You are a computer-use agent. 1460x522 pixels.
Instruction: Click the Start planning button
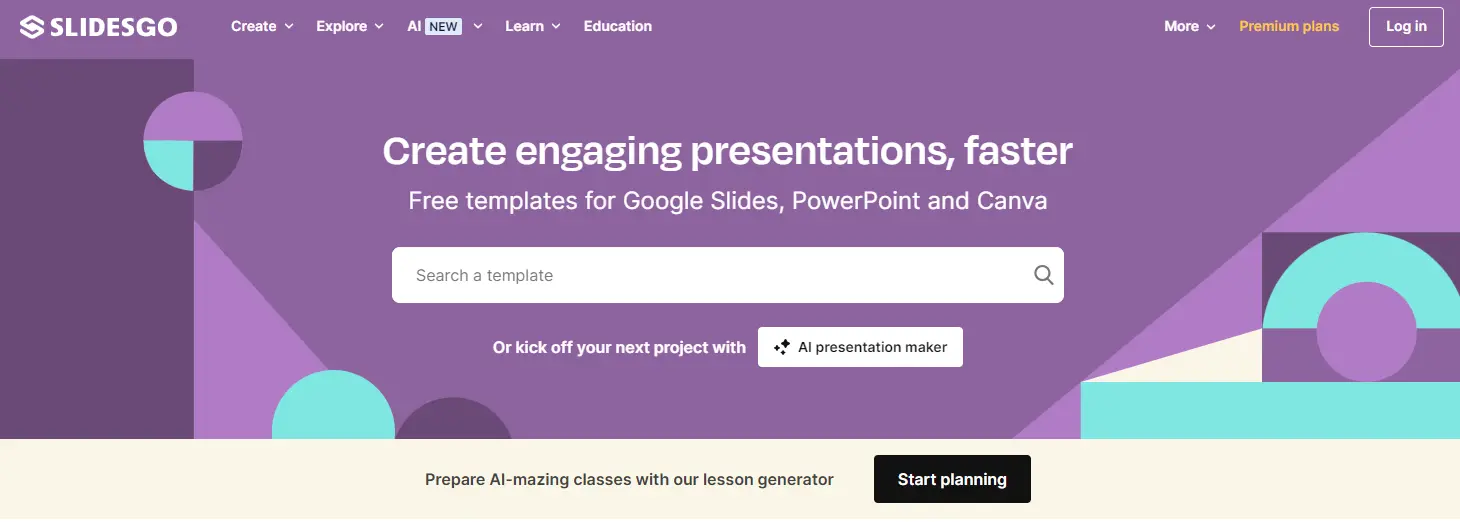pos(952,479)
